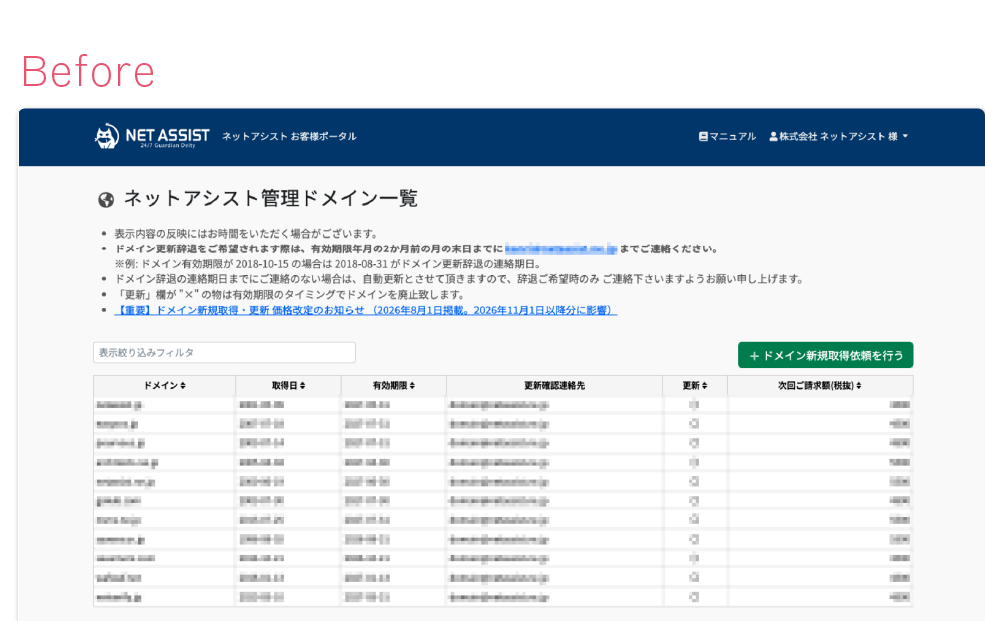This screenshot has height=621, width=985.
Task: Click the ネットアシスト管理ドメイン一覧 heading
Action: (x=271, y=198)
